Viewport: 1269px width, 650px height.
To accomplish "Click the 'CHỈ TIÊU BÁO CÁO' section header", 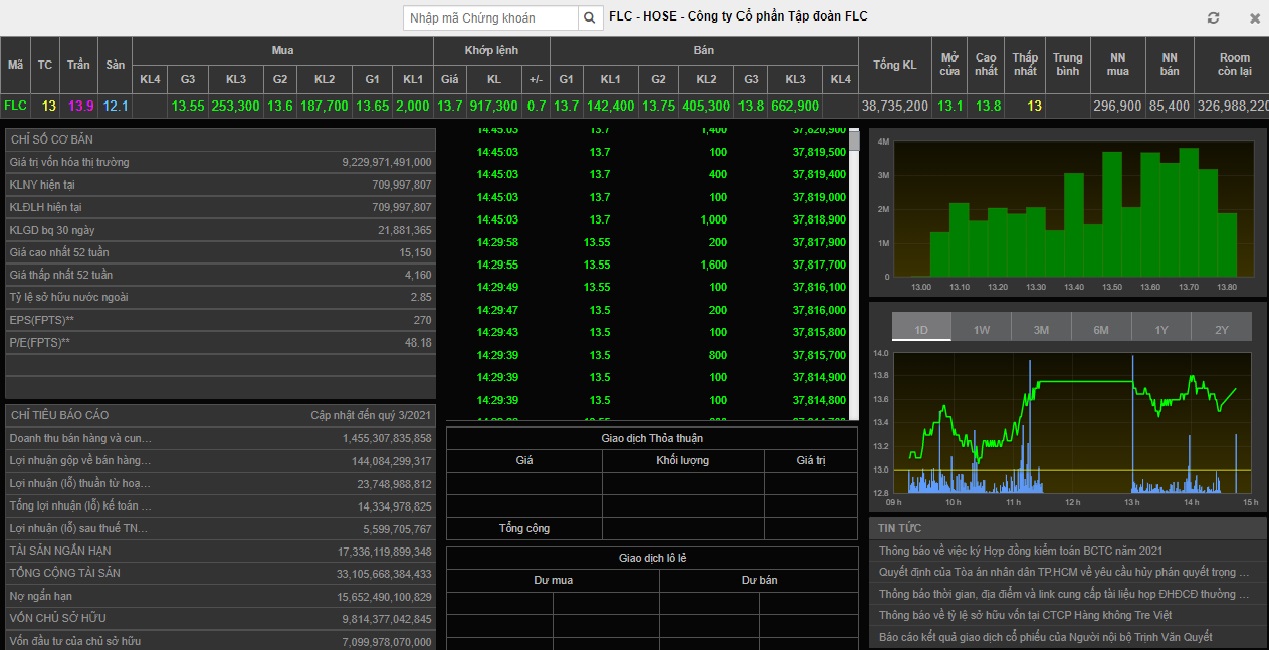I will coord(221,414).
